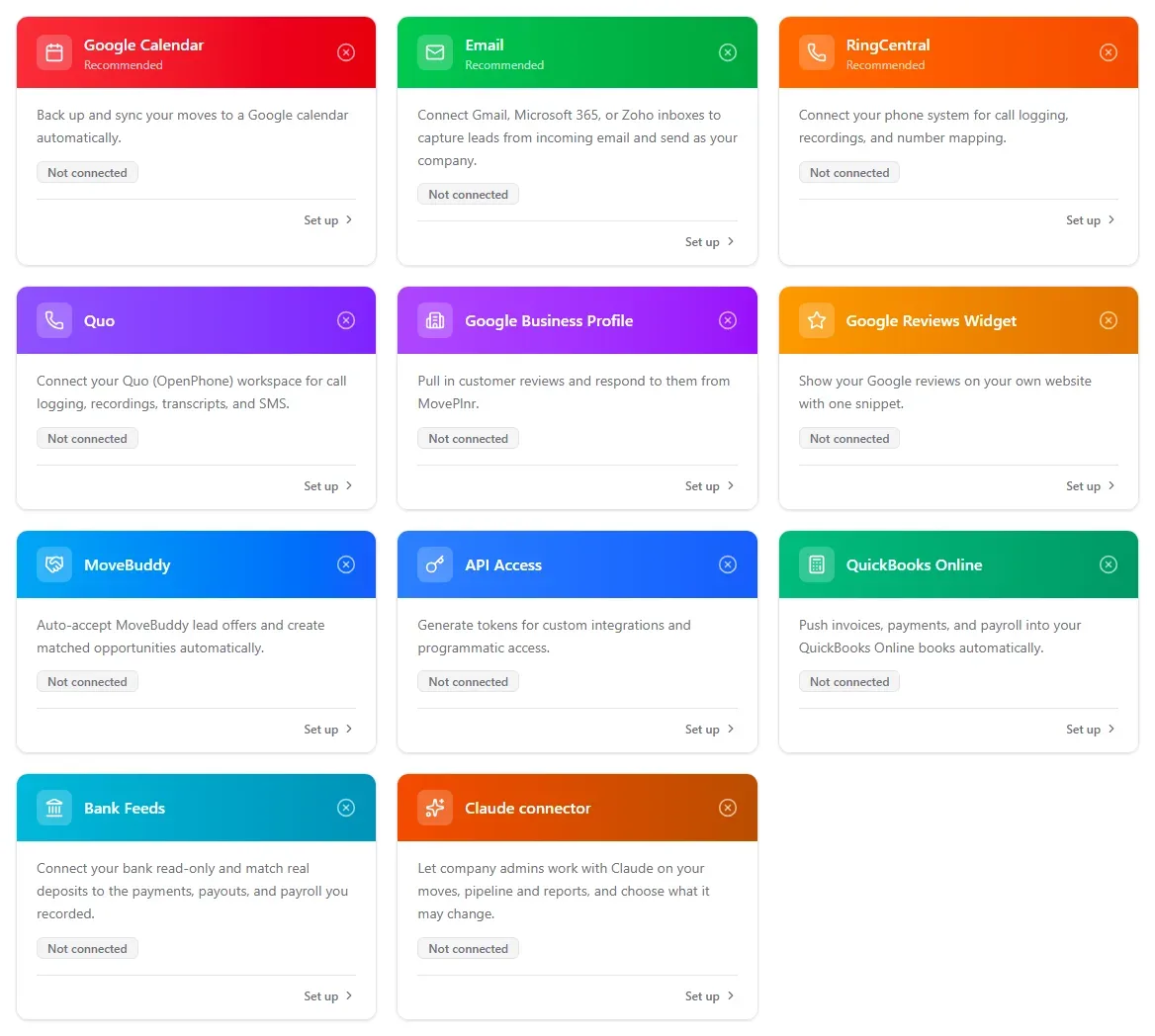Screen dimensions: 1155x1036
Task: Click "Generate tokens for custom integrations" description
Action: 554,637
